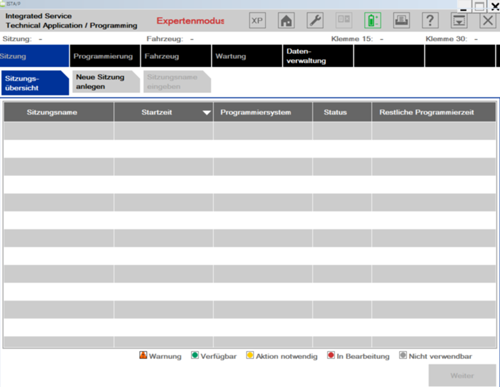
Task: Click the minimize-to-tray toolbar icon
Action: [459, 21]
